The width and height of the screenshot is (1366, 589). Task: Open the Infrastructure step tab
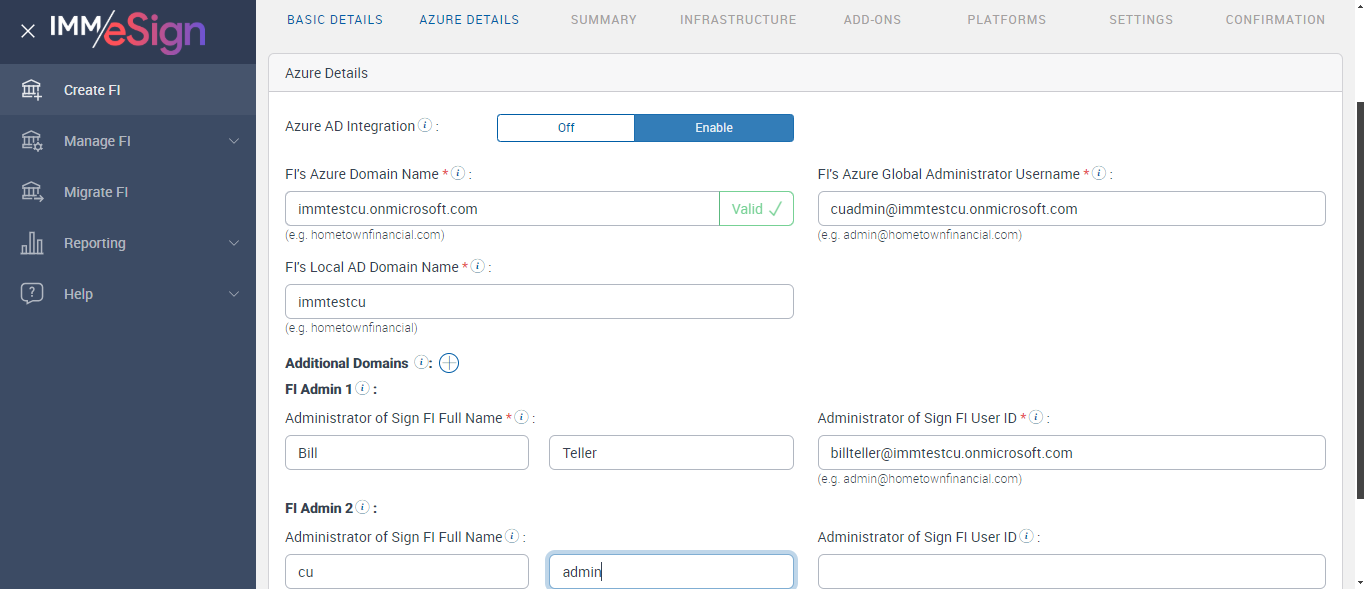pyautogui.click(x=738, y=20)
